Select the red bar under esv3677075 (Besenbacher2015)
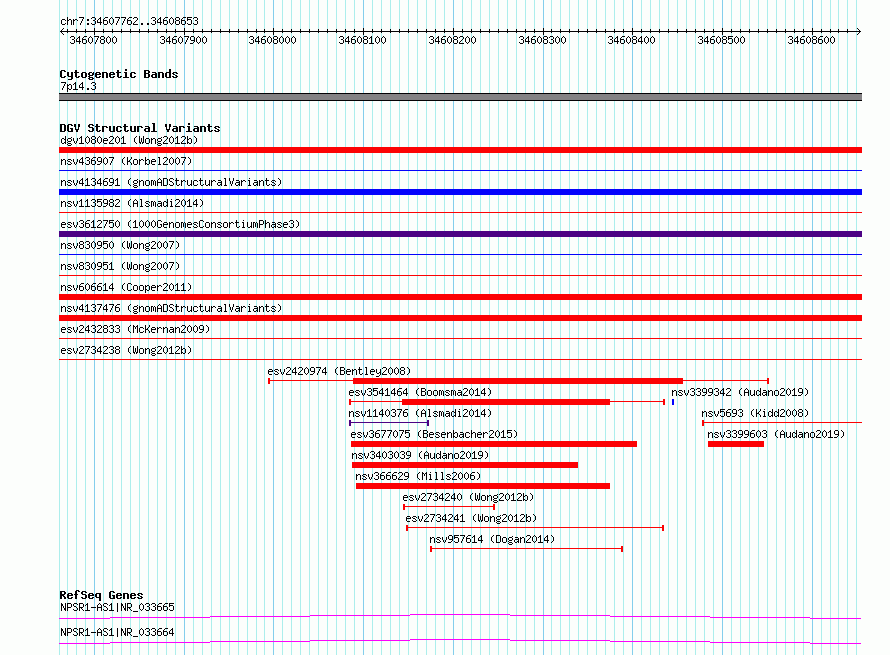 pos(494,444)
